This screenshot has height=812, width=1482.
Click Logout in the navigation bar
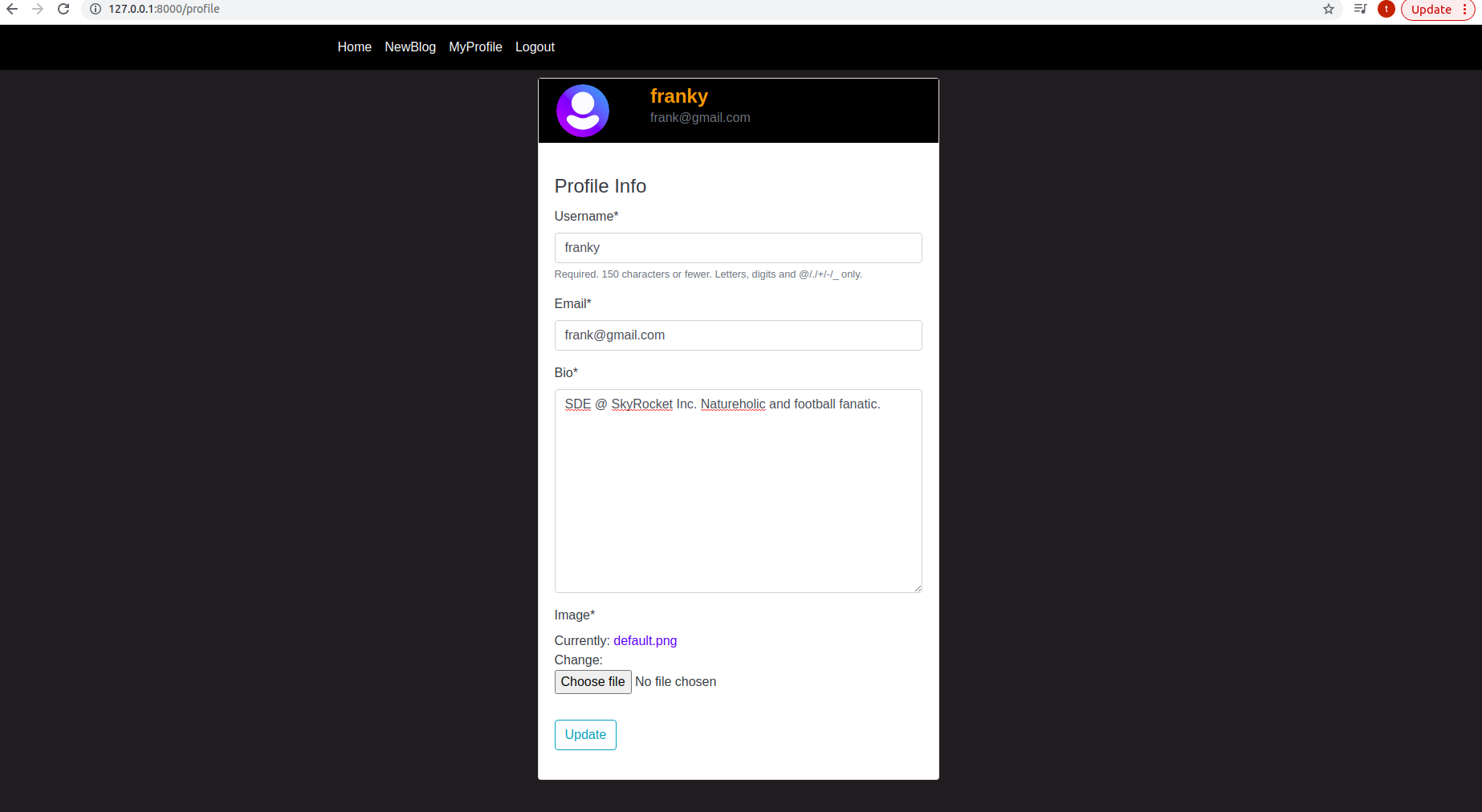click(x=535, y=47)
